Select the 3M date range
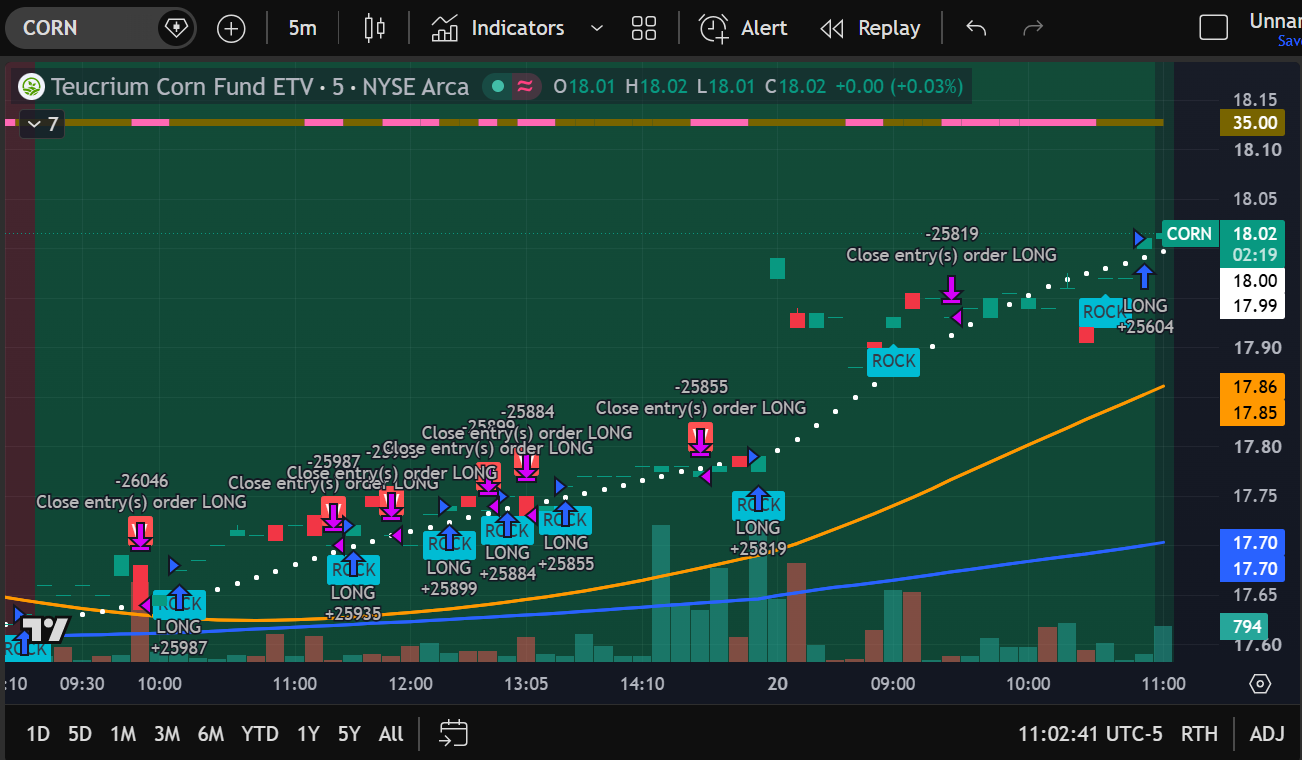The height and width of the screenshot is (760, 1302). (167, 734)
